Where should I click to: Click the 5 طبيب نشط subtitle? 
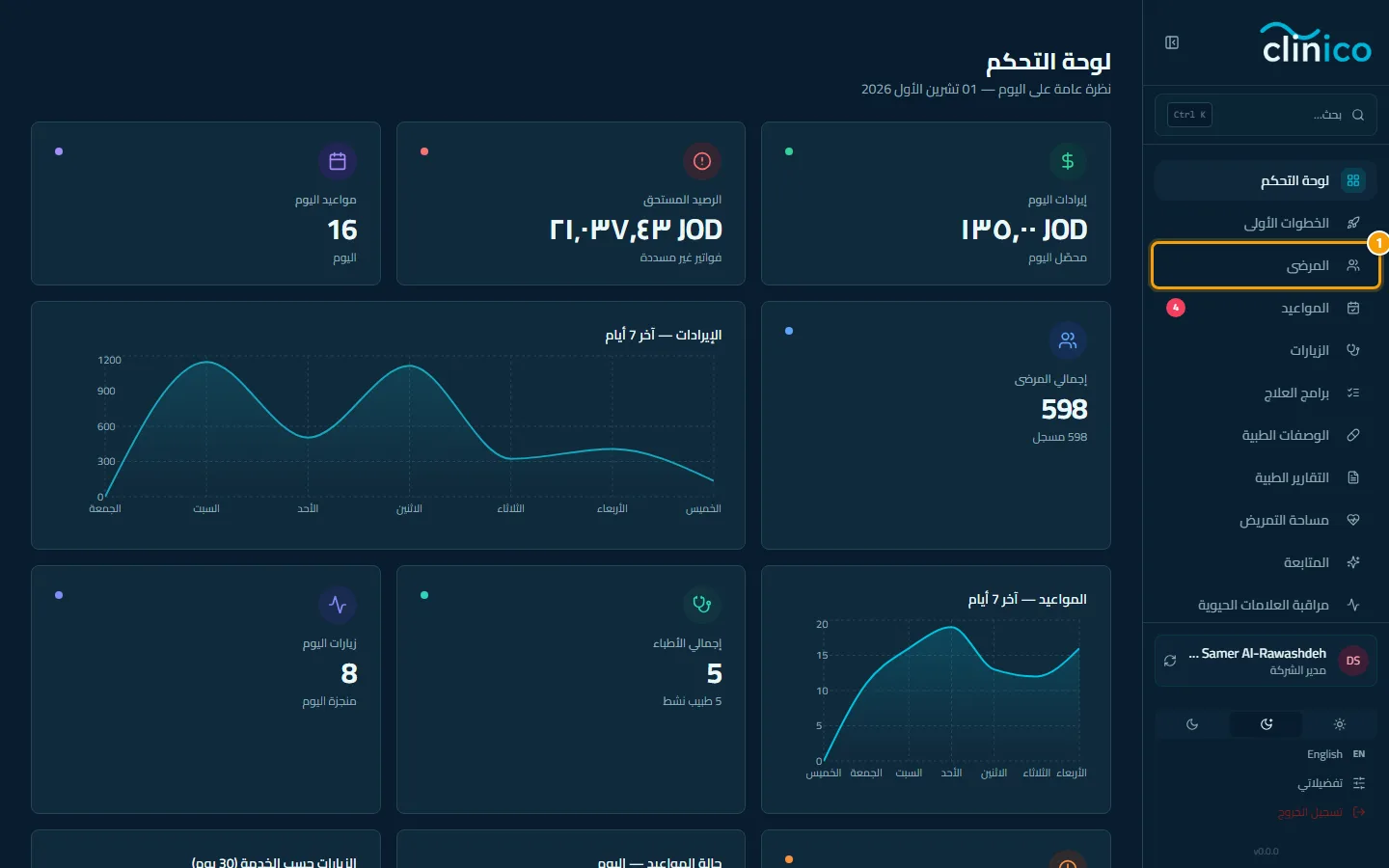[x=692, y=701]
